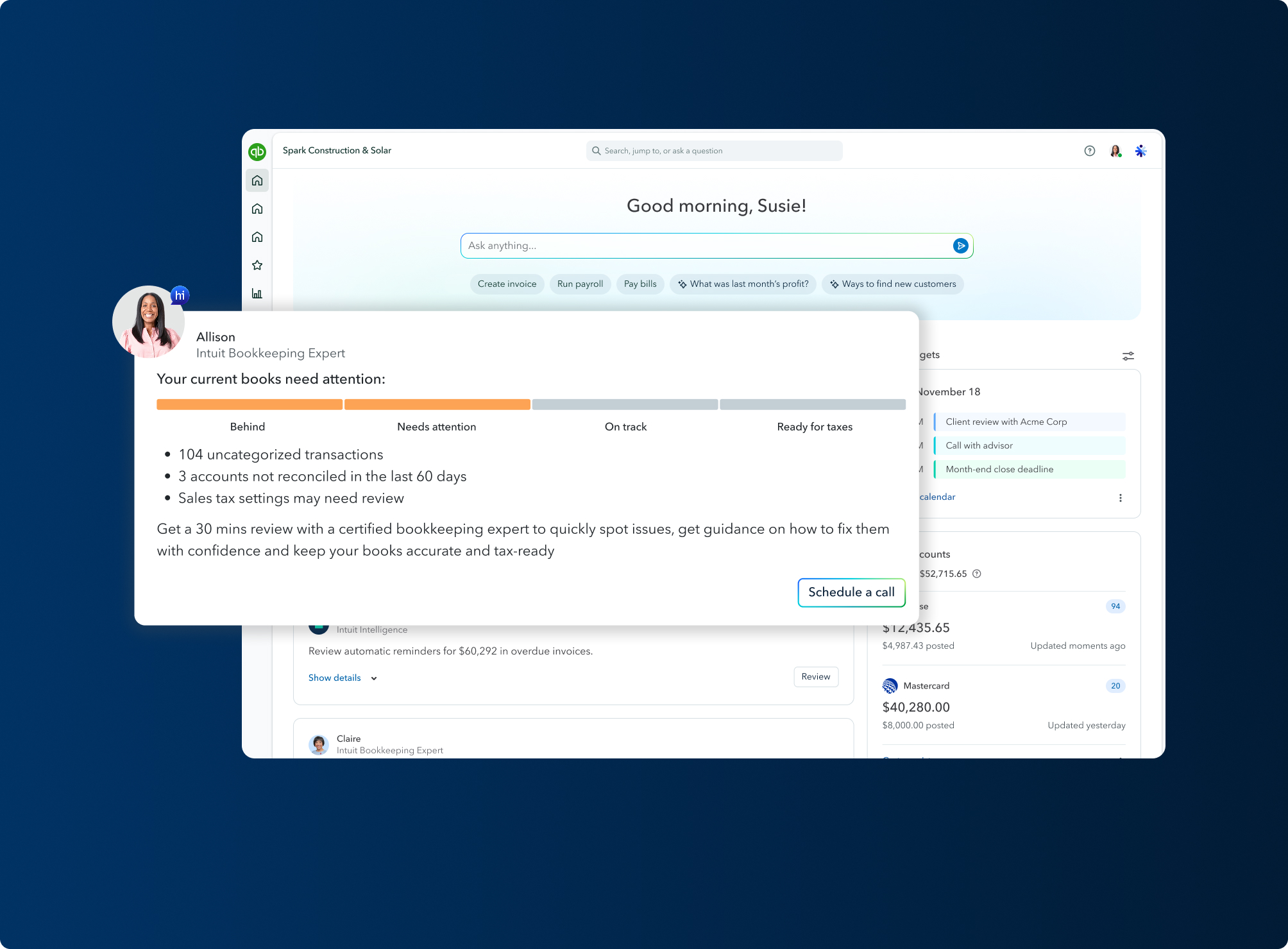The image size is (1288, 949).
Task: Click the info icon beside $52,715.65
Action: pyautogui.click(x=977, y=574)
